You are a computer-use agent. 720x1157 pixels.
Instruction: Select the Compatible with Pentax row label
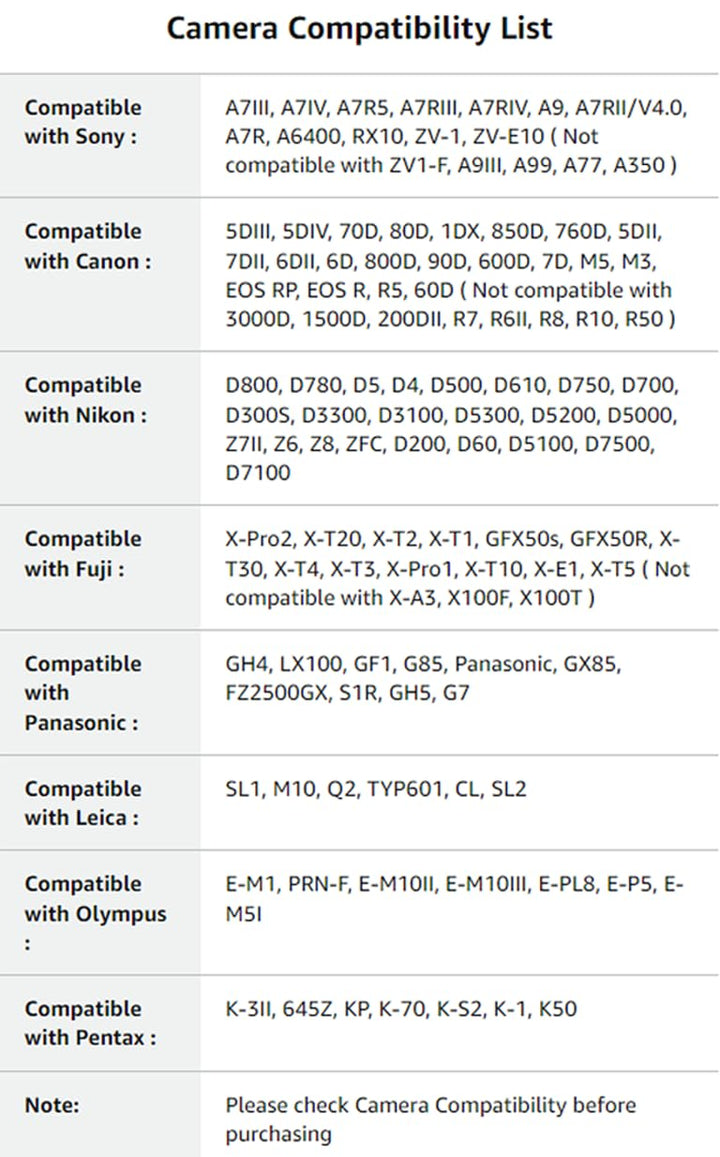point(90,1023)
